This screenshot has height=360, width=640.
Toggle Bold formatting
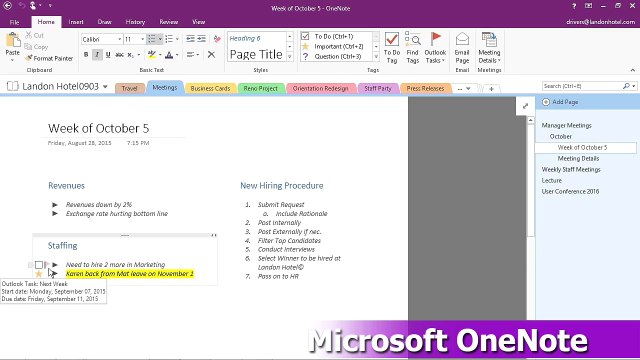click(x=86, y=55)
